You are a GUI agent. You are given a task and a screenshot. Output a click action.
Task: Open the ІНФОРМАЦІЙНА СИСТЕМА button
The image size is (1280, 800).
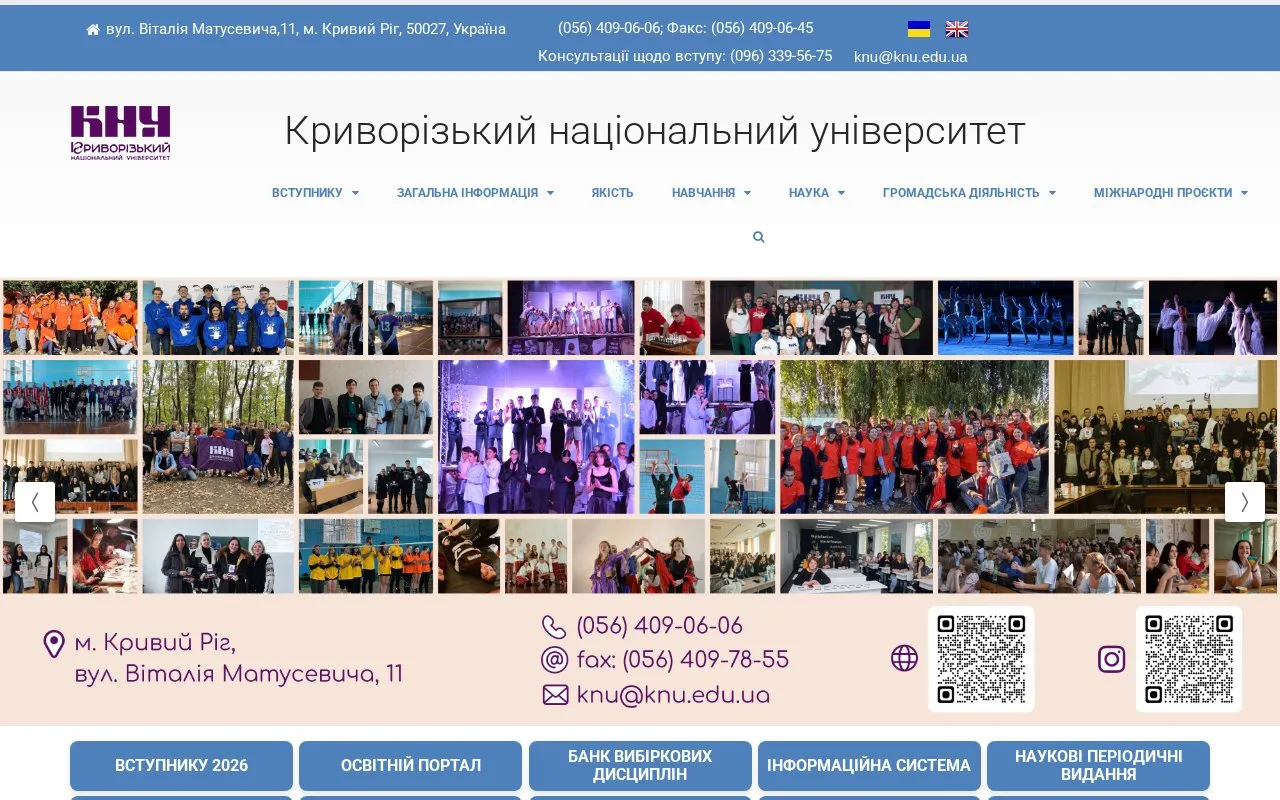tap(869, 766)
